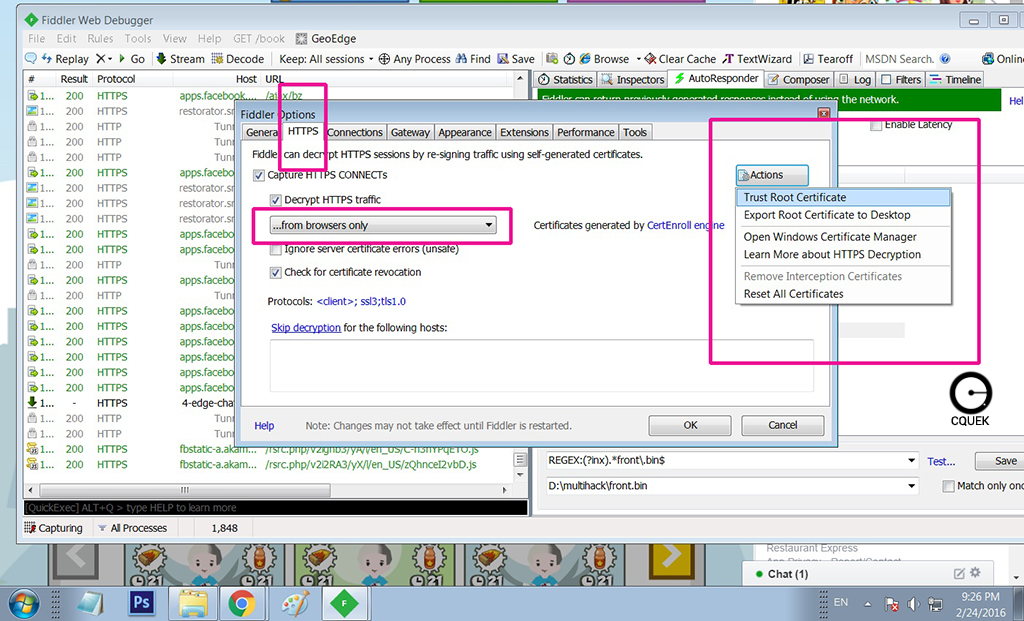This screenshot has height=621, width=1024.
Task: Click the volume tray icon
Action: 913,604
